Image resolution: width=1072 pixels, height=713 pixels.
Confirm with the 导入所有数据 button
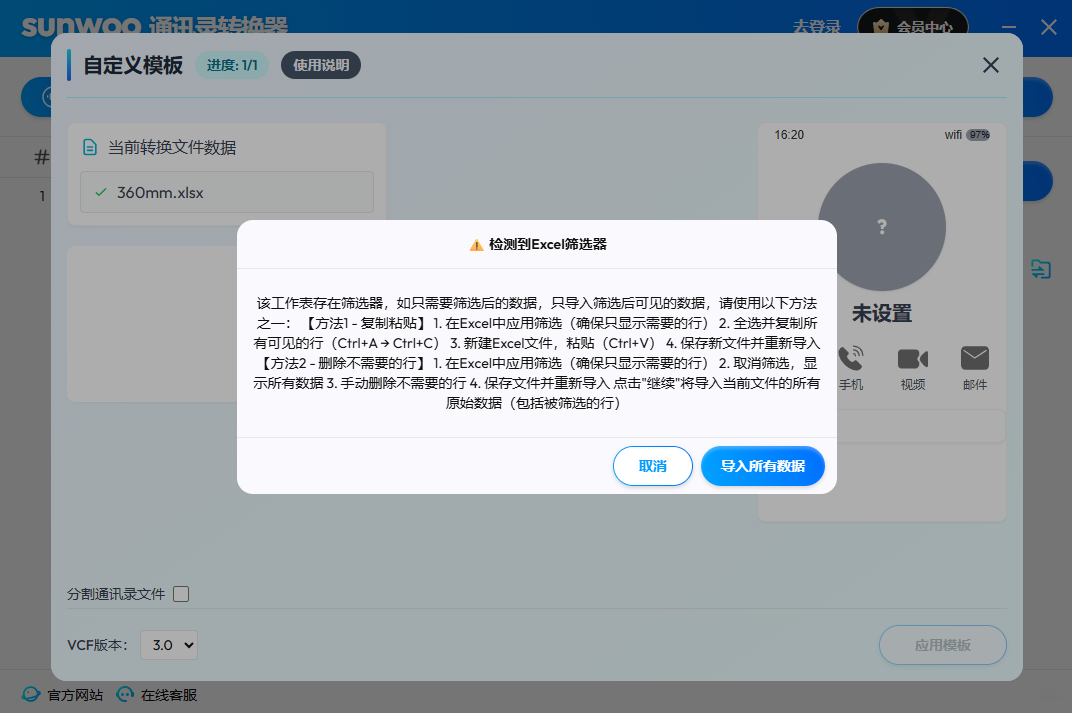click(762, 466)
